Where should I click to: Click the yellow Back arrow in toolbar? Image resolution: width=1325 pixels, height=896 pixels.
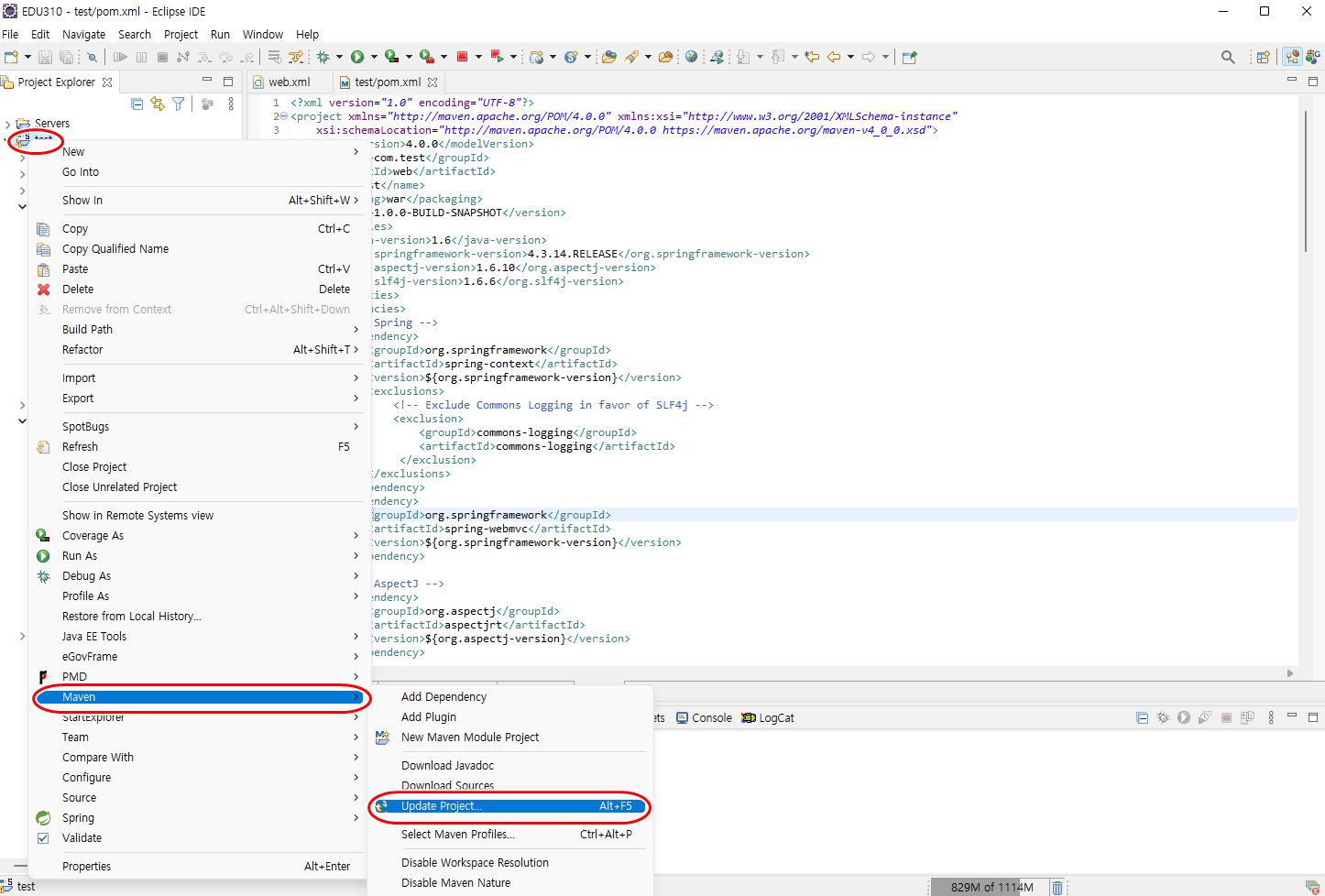[833, 57]
